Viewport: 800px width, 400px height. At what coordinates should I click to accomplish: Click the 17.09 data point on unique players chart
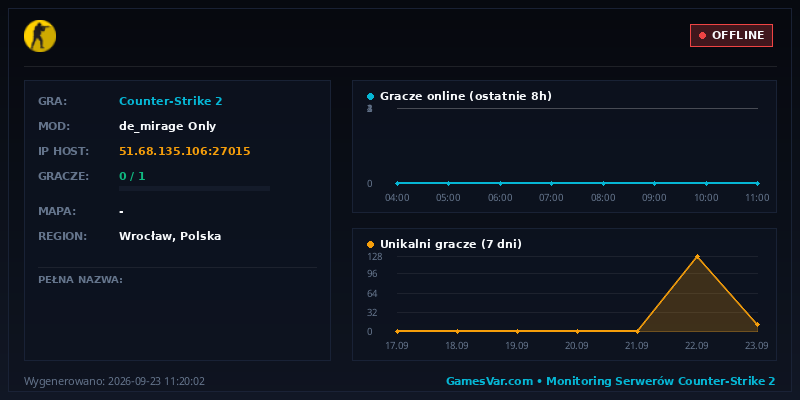tap(397, 331)
